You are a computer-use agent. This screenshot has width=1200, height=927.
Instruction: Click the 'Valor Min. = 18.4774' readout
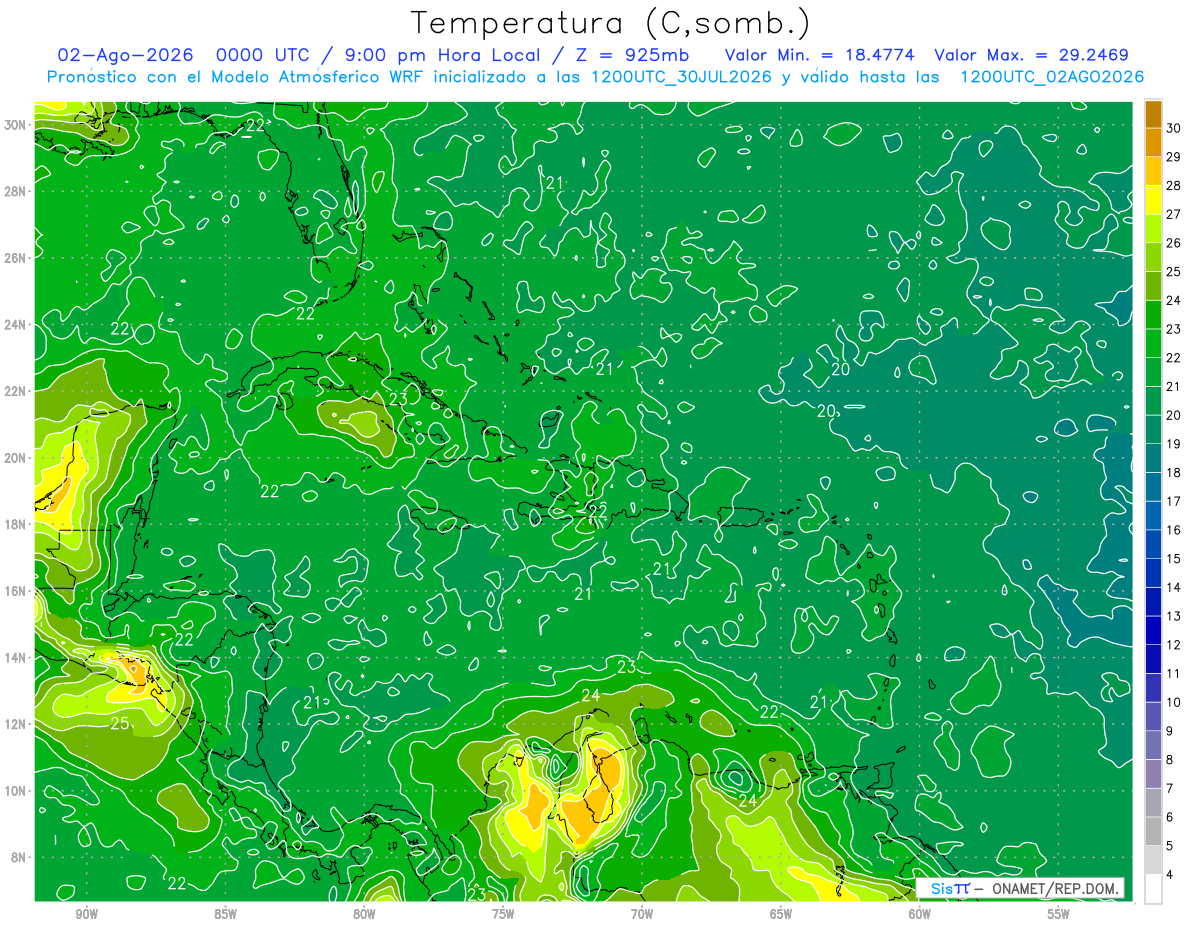click(x=819, y=55)
